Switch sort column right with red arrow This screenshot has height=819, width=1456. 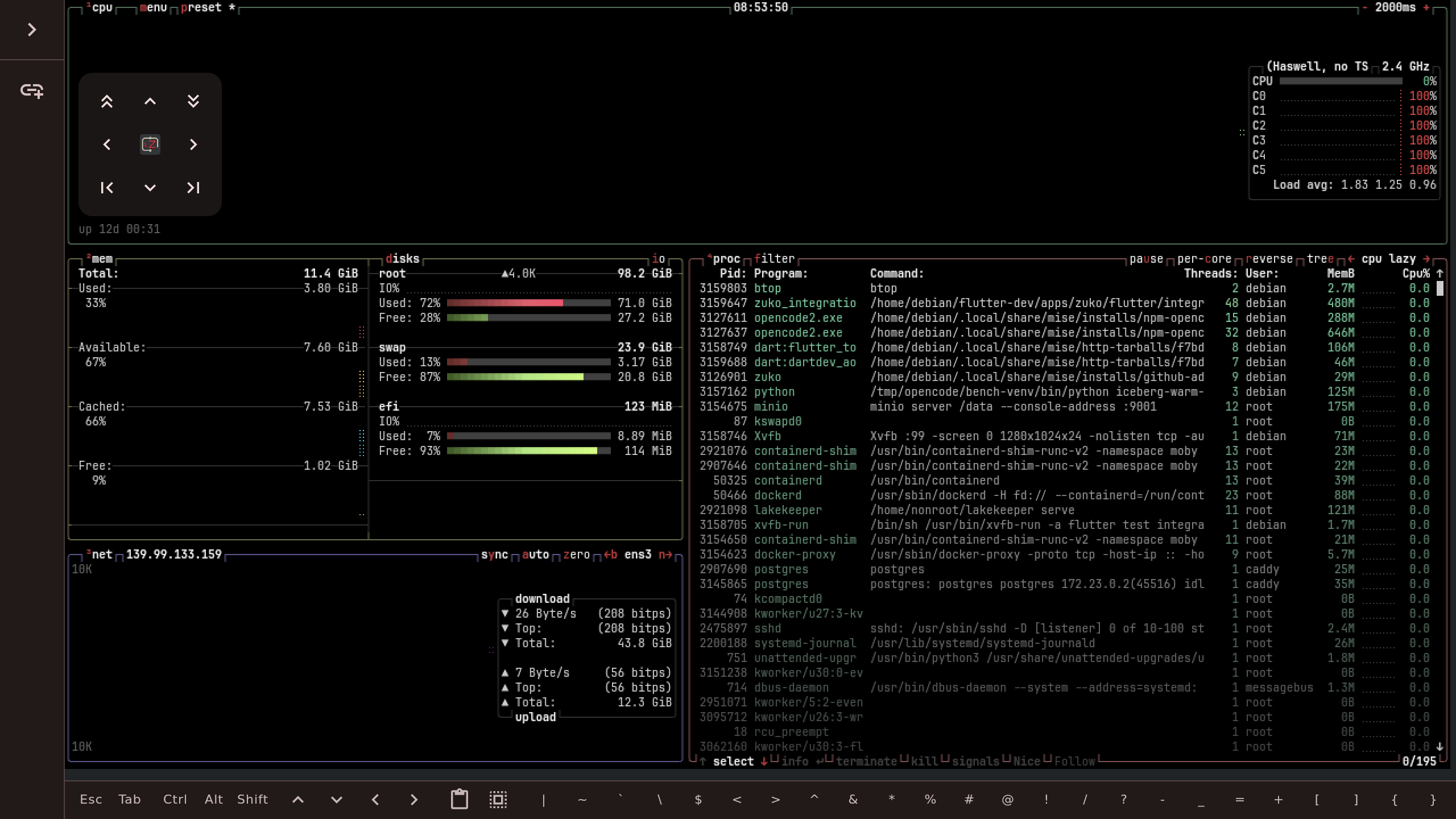[x=1426, y=259]
